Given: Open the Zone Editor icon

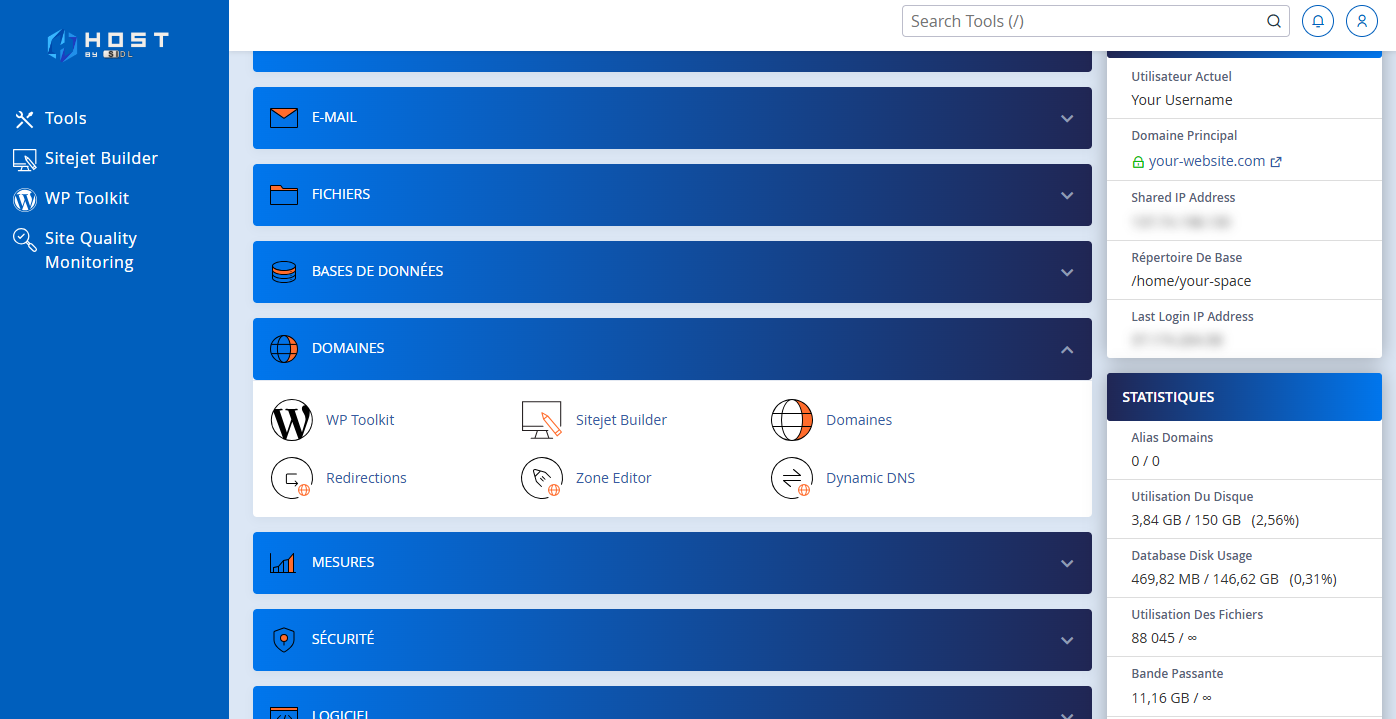Looking at the screenshot, I should click(542, 478).
